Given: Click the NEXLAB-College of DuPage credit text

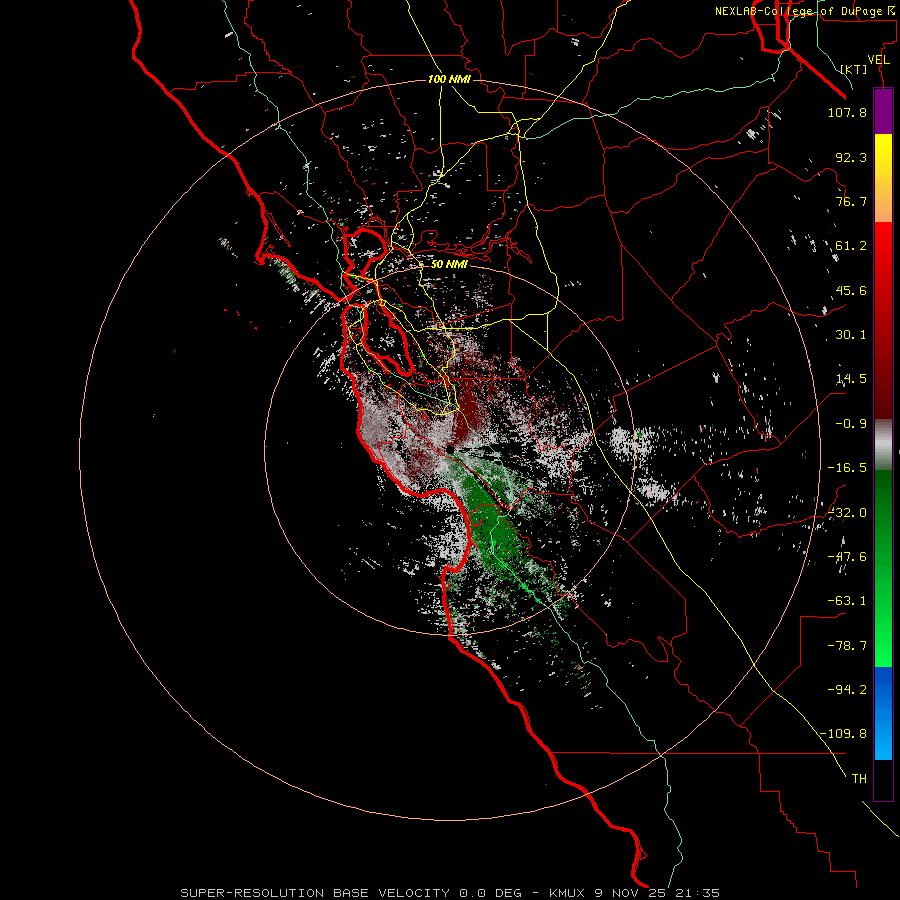Looking at the screenshot, I should tap(806, 11).
